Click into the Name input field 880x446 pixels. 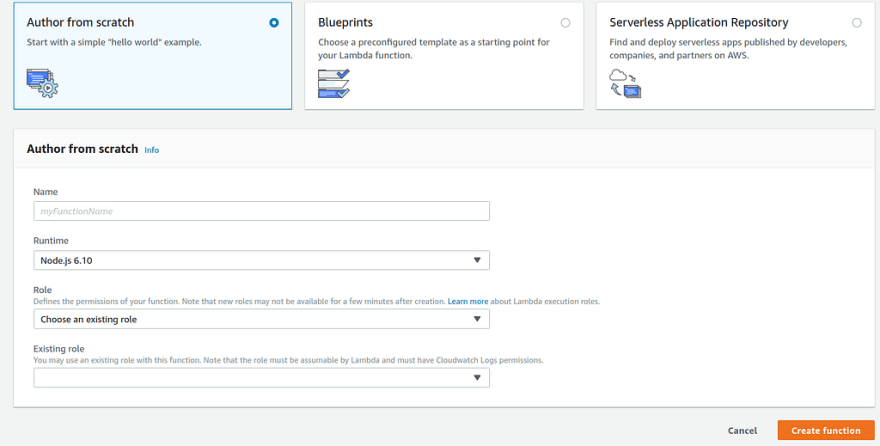pyautogui.click(x=262, y=211)
